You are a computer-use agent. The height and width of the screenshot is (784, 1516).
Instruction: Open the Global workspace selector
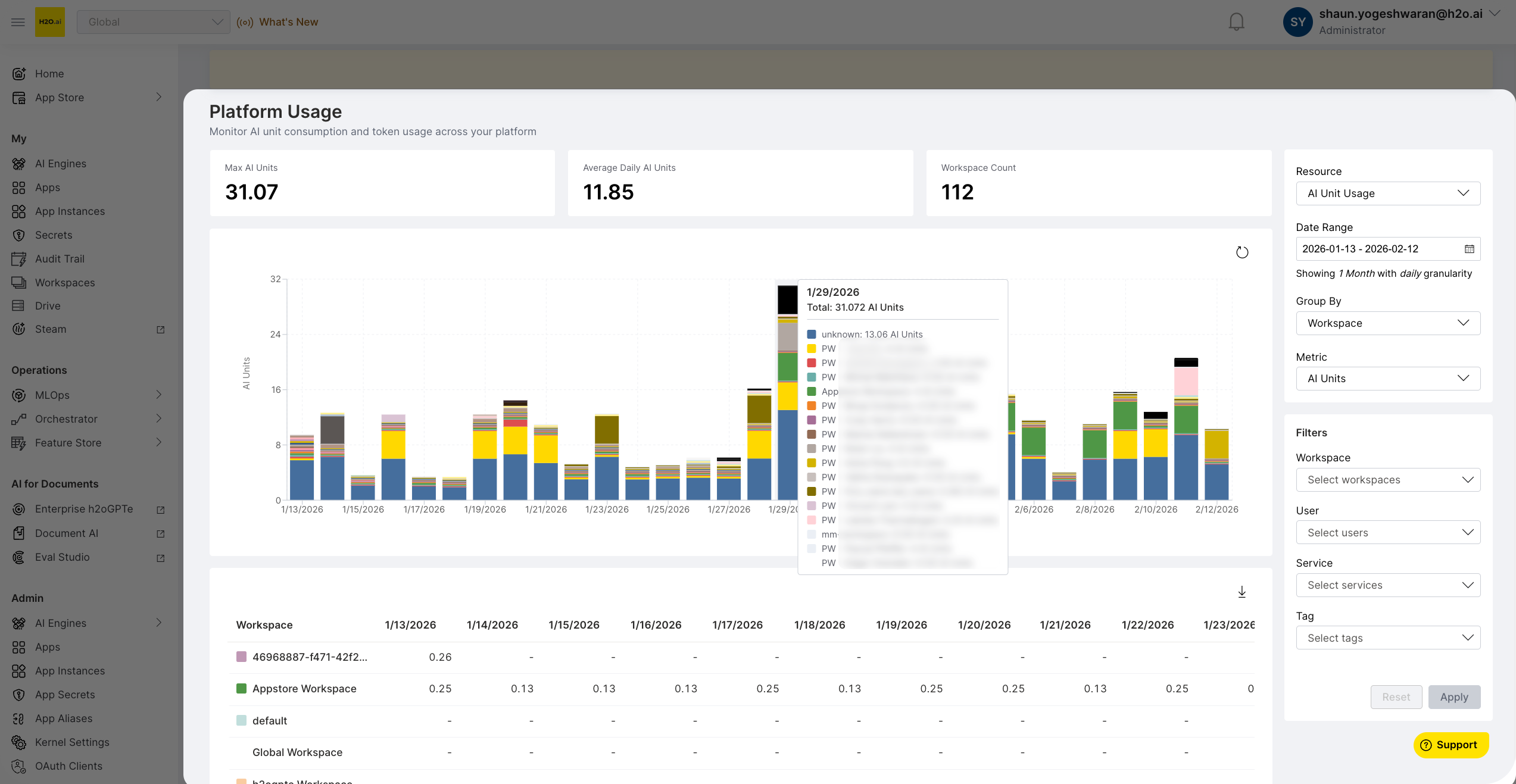click(153, 22)
